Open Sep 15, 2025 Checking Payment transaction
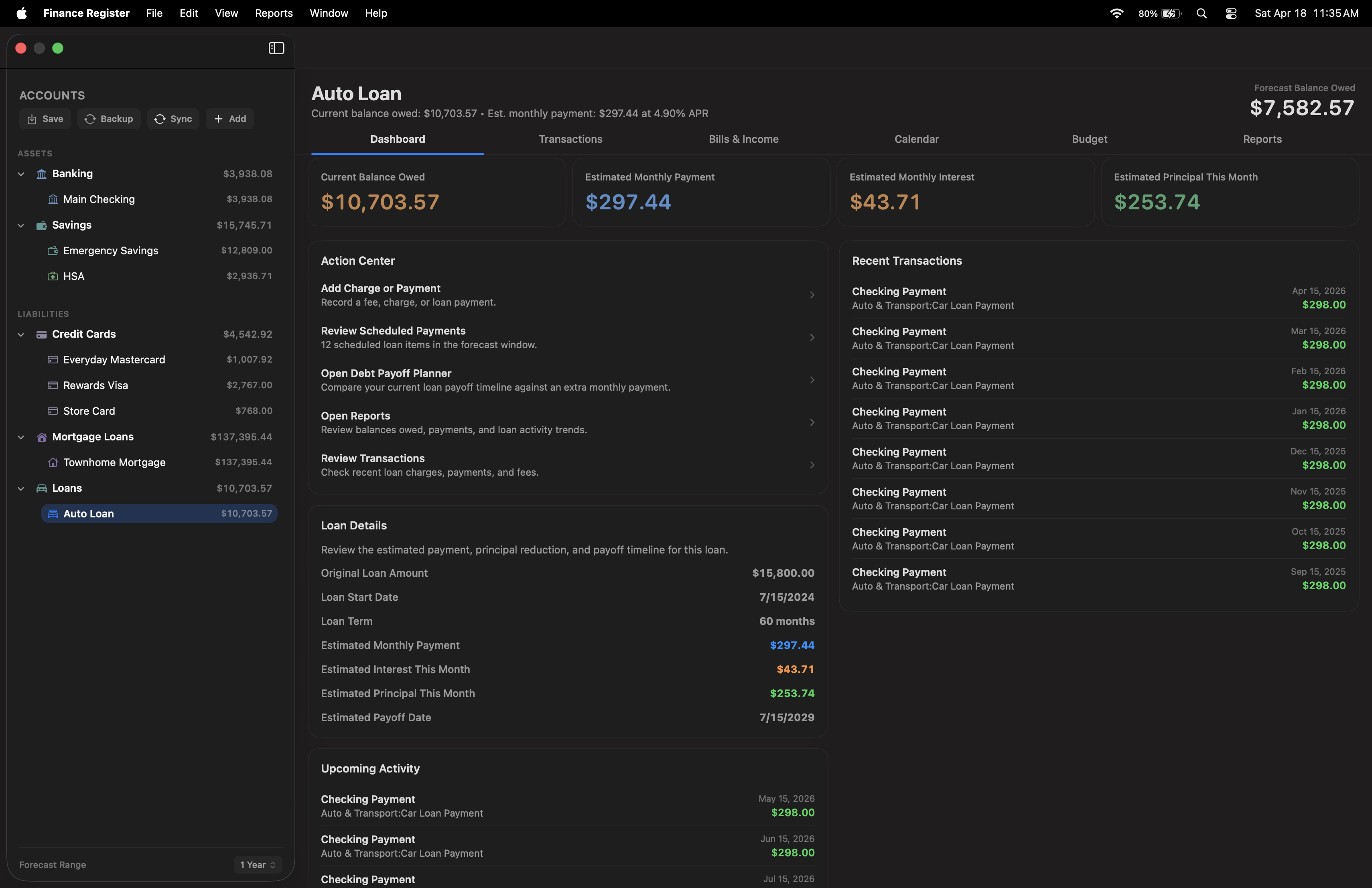 1099,578
